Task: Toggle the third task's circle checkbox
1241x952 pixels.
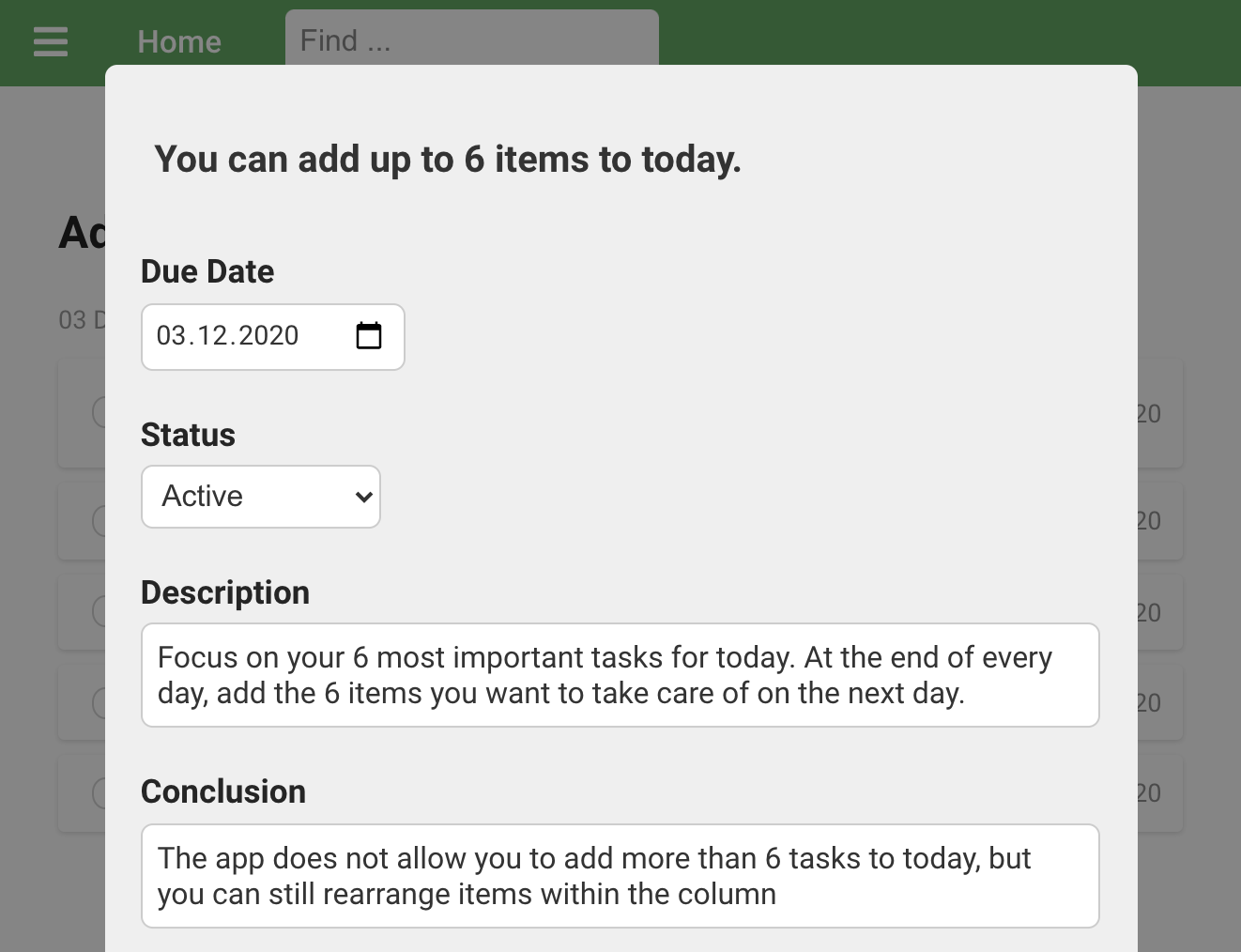Action: click(100, 612)
